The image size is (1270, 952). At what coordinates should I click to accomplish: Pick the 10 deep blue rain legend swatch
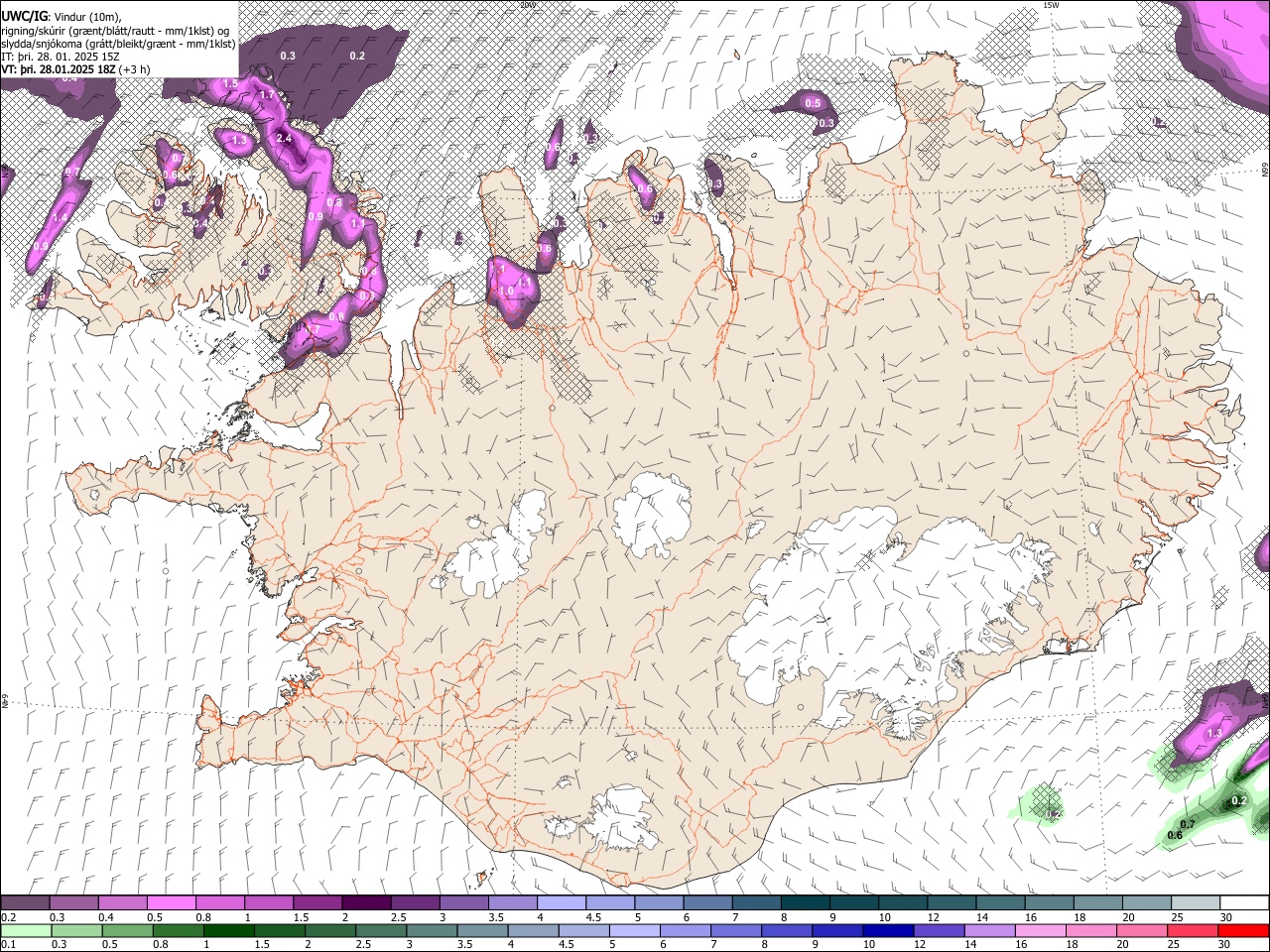886,930
